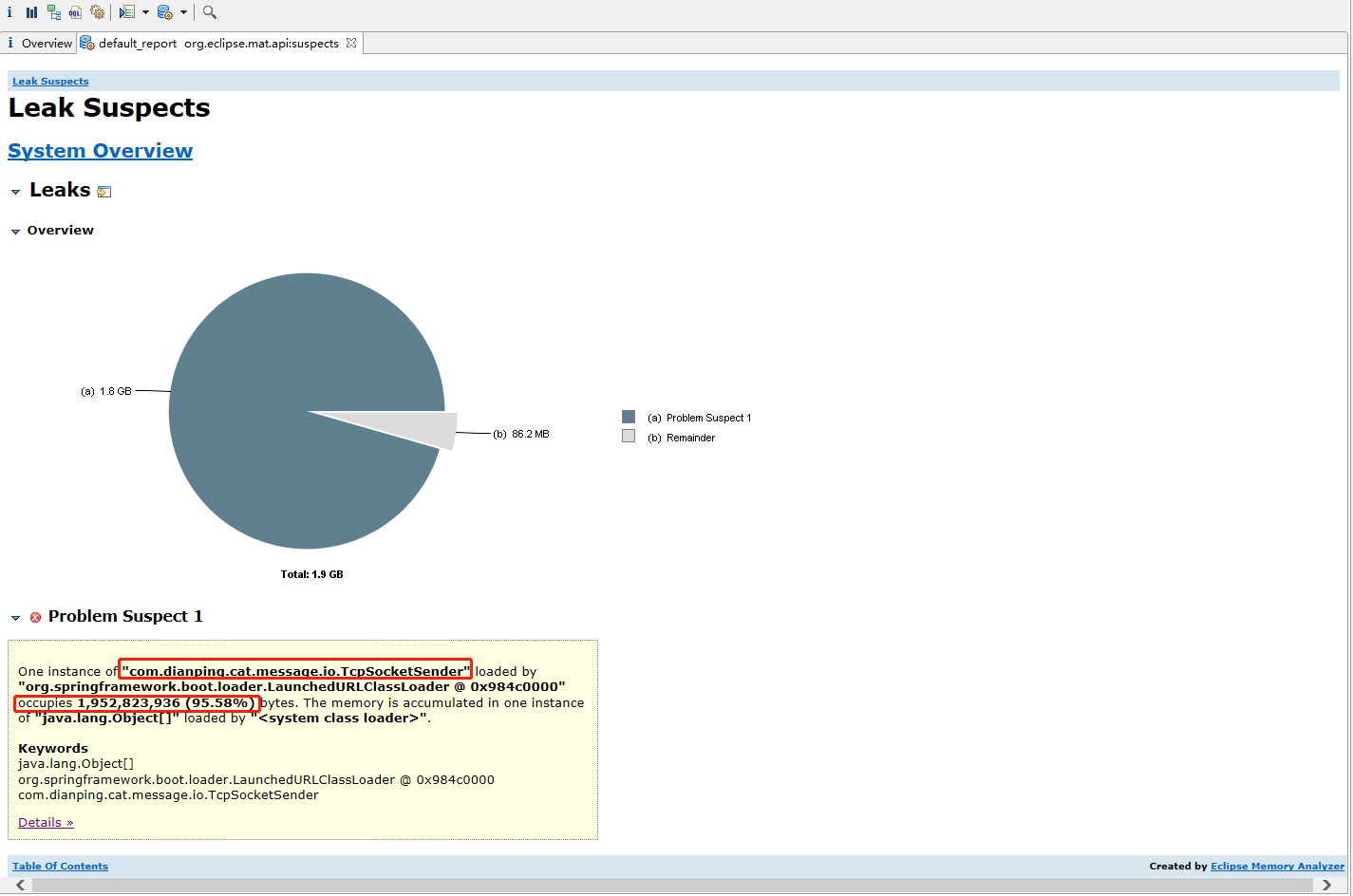Open the System Overview link
1353x896 pixels.
(100, 151)
